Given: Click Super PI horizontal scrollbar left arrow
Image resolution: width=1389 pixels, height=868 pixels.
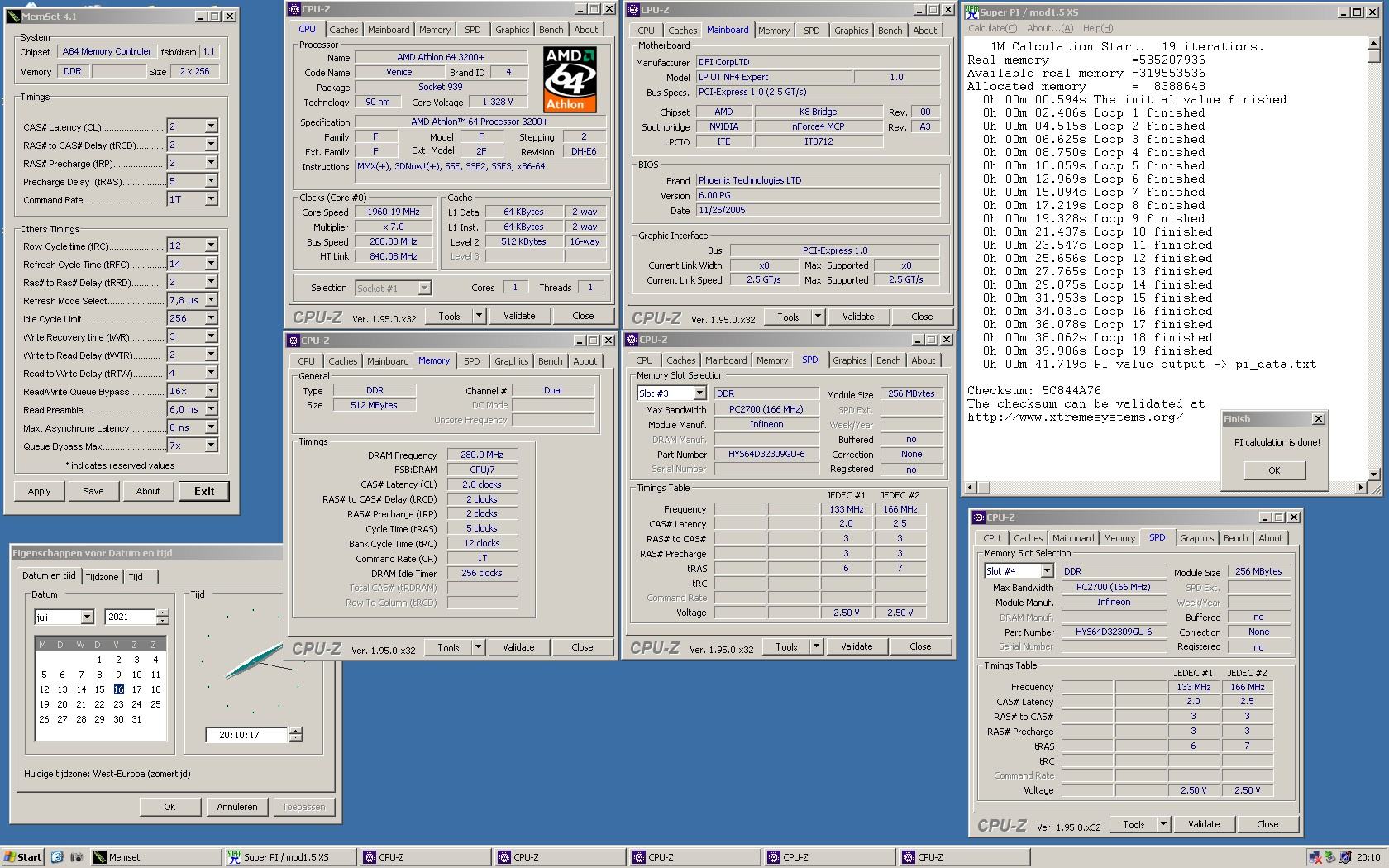Looking at the screenshot, I should (971, 488).
